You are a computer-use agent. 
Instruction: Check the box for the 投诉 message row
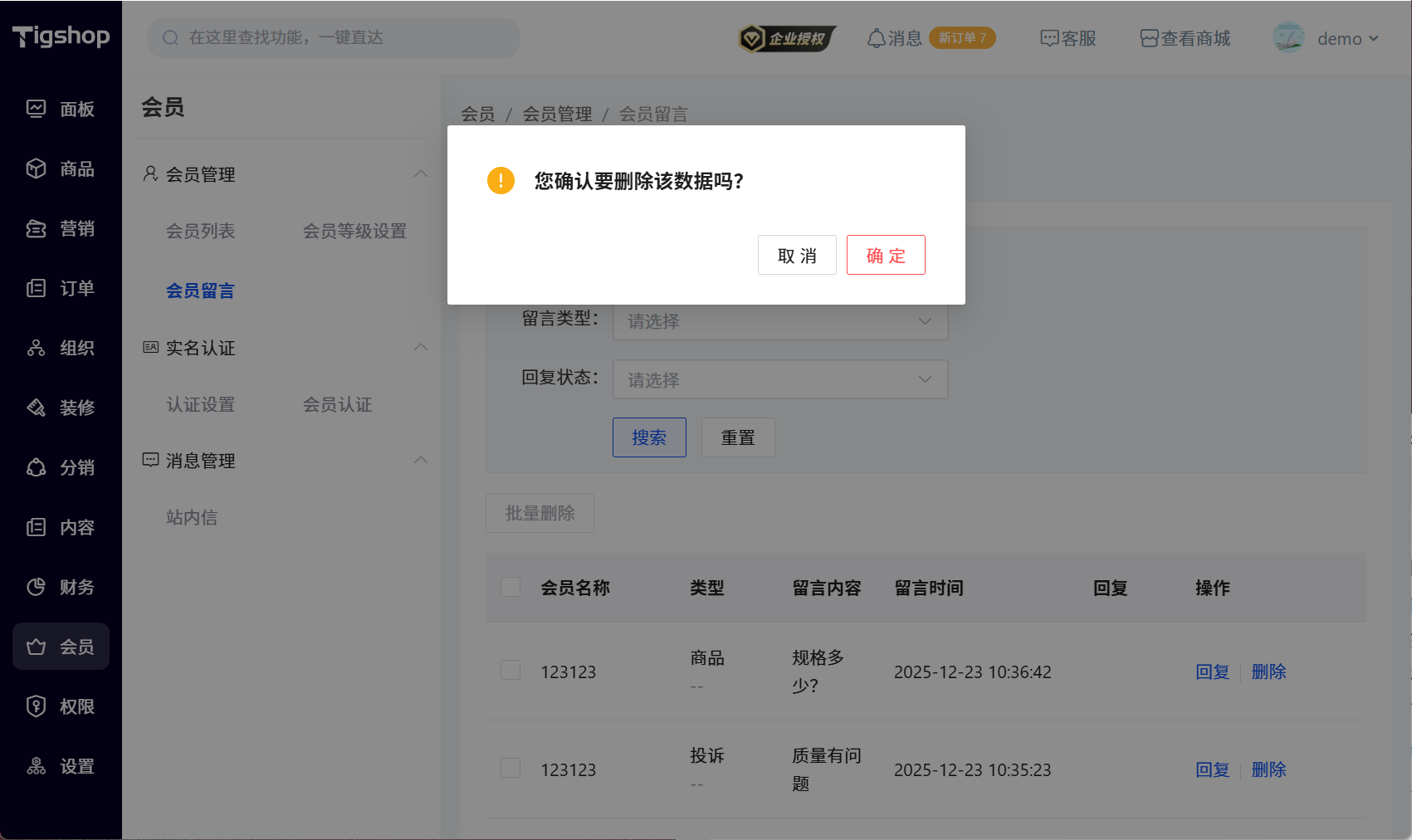pos(511,769)
